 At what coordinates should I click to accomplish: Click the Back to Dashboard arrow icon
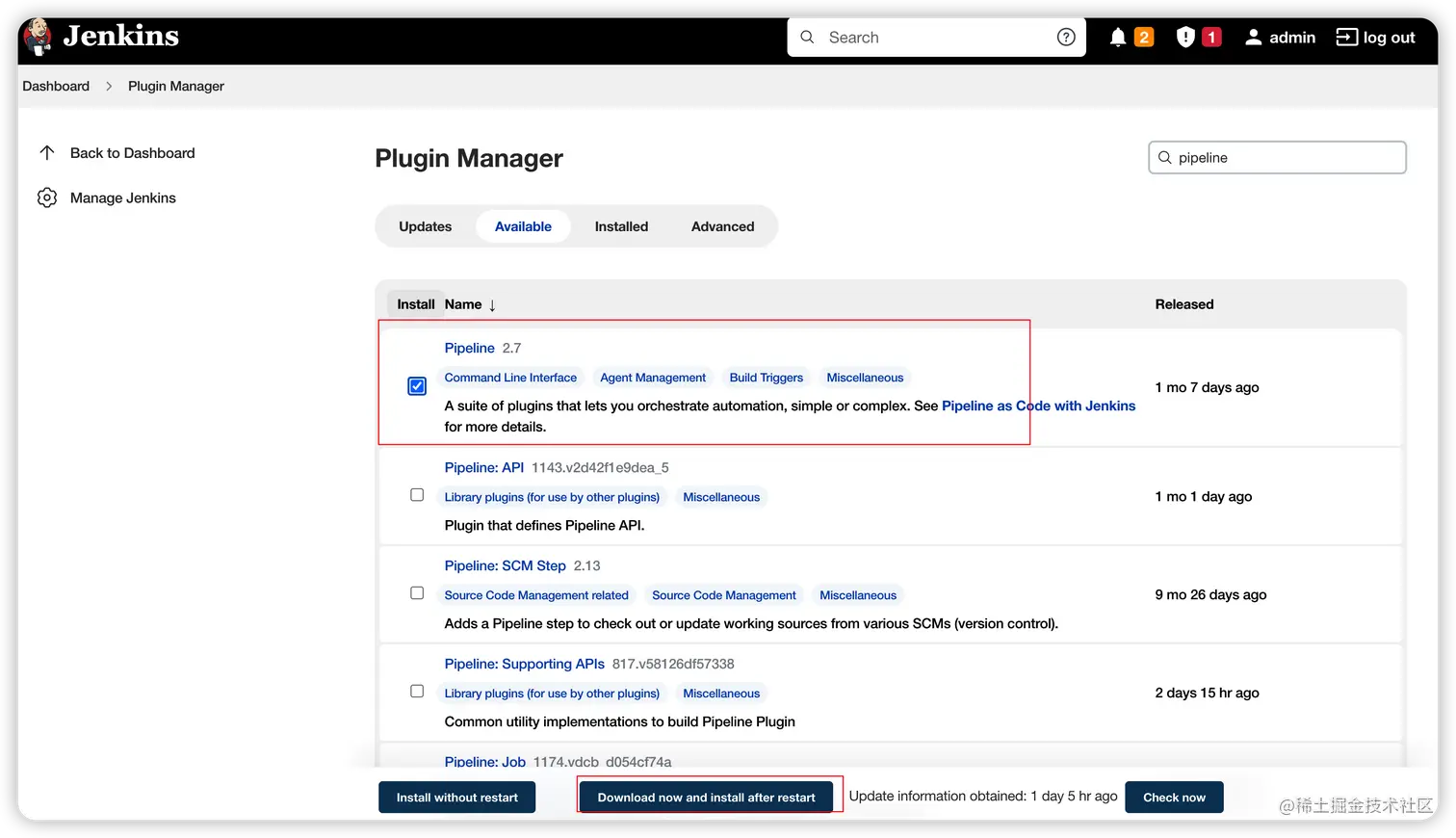pyautogui.click(x=47, y=153)
